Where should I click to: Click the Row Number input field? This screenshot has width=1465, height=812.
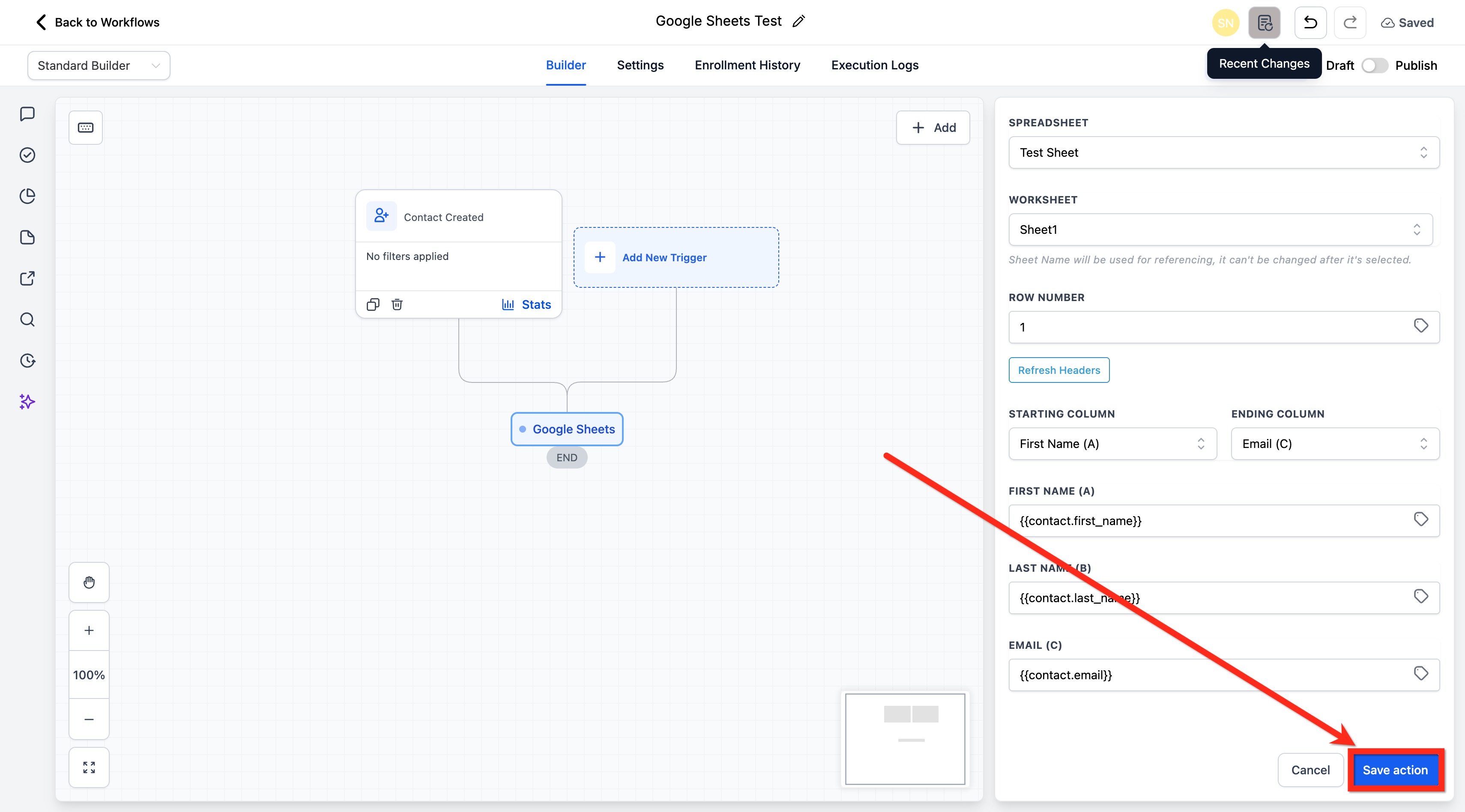(x=1206, y=327)
